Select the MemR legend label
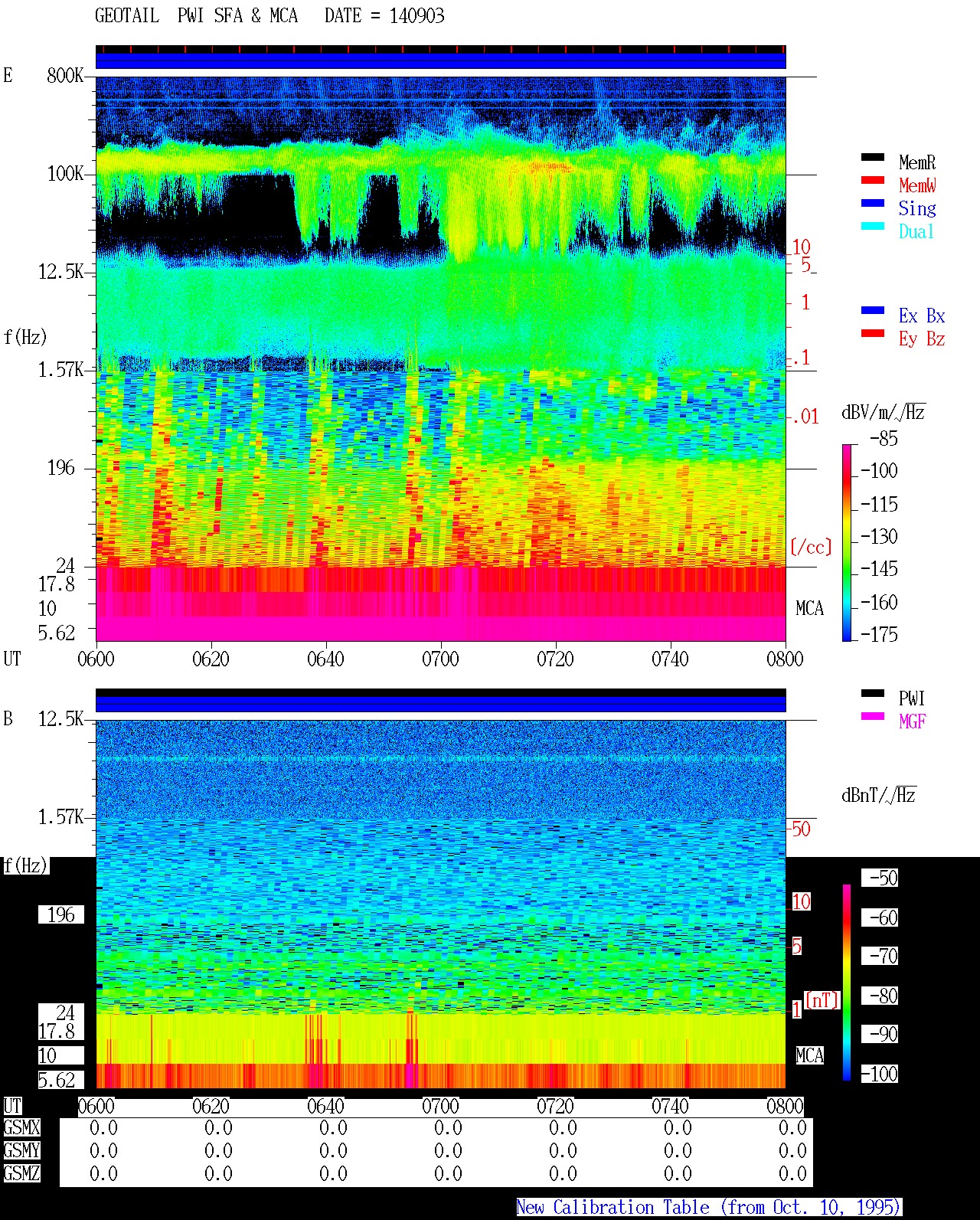Screen dimensions: 980x1220 point(917,162)
